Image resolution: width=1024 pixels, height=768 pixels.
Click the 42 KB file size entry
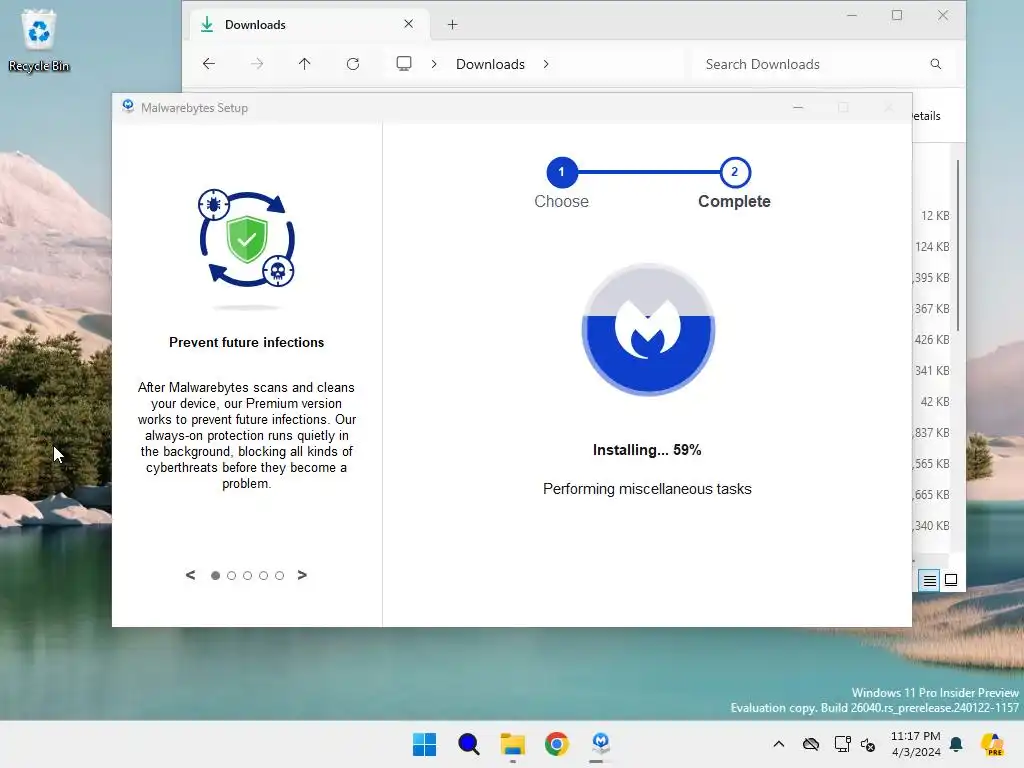point(935,402)
